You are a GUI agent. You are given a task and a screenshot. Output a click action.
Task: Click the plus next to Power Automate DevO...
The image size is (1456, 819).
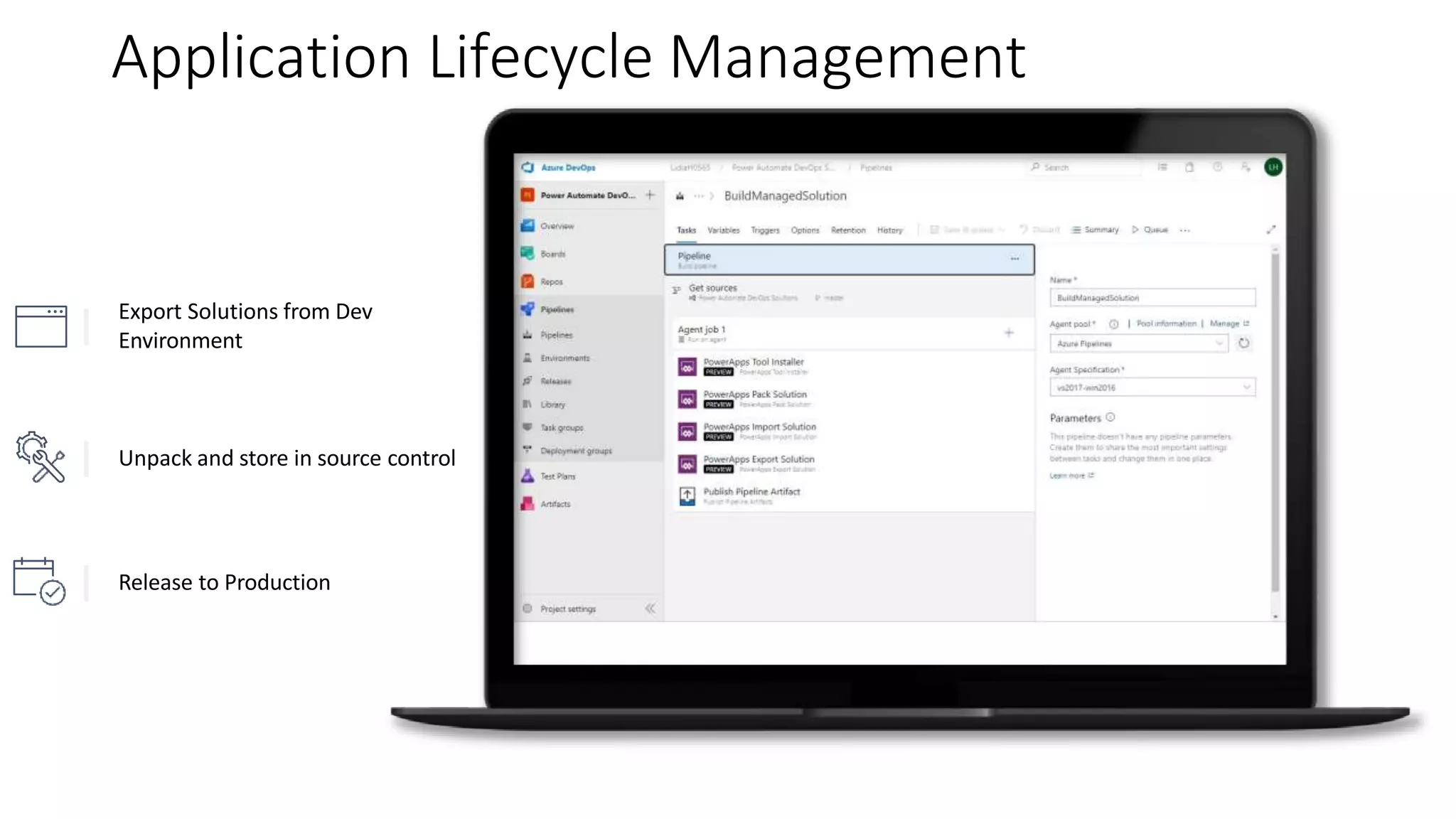point(650,195)
